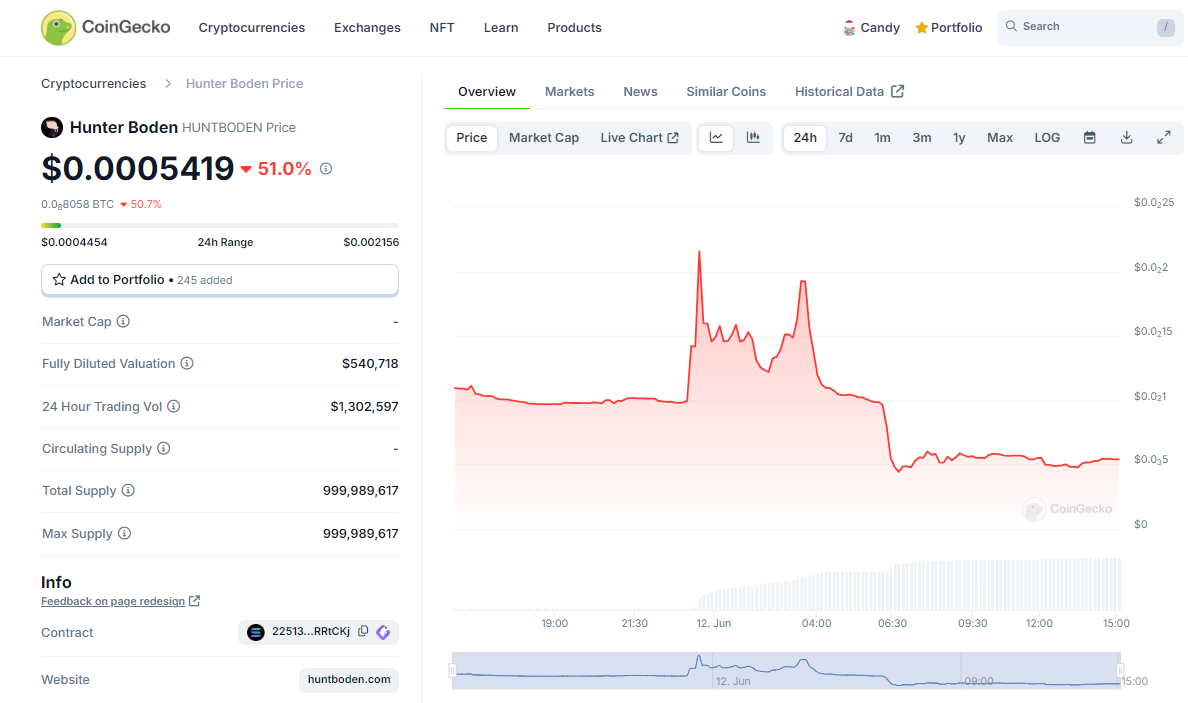Open the Cryptocurrencies menu
This screenshot has height=703, width=1188.
coord(251,28)
